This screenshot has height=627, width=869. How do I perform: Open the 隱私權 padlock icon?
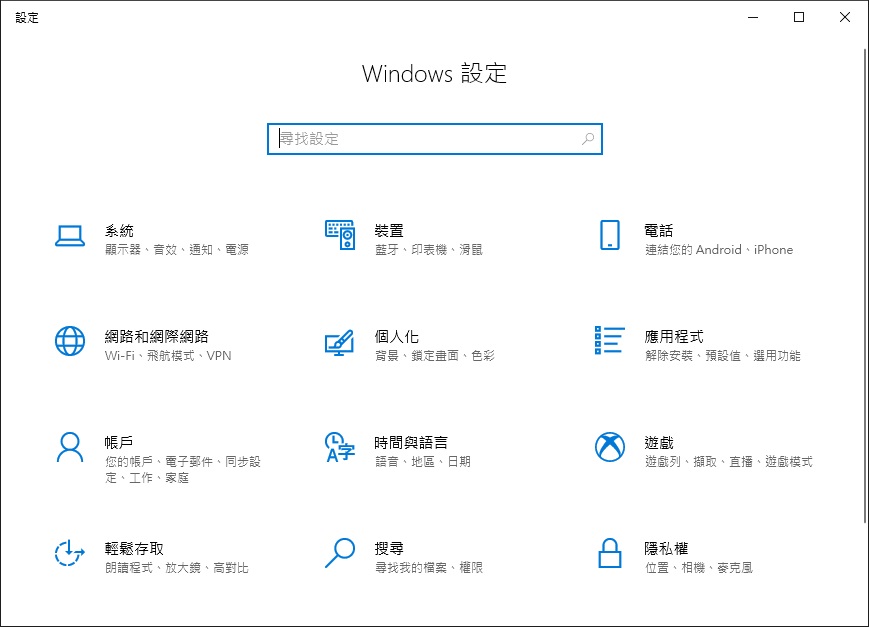click(610, 553)
